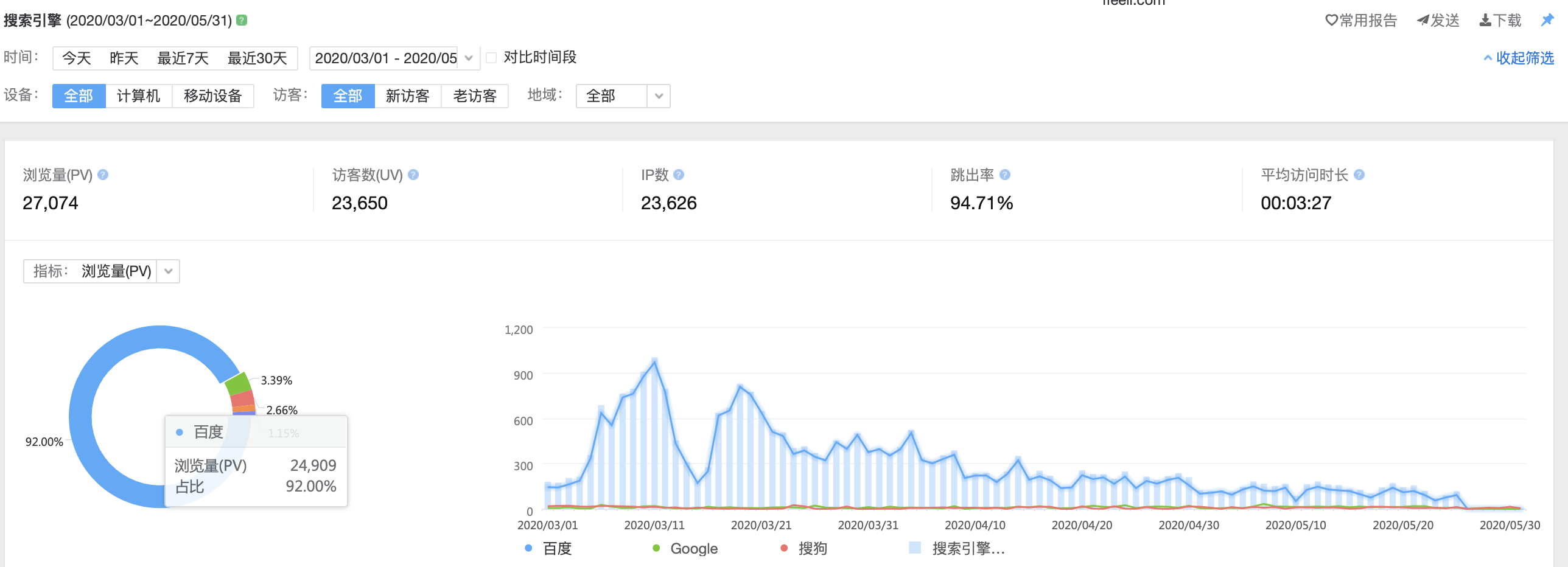Click help icon next to 浏览量(PV)
This screenshot has height=567, width=1568.
coord(103,175)
